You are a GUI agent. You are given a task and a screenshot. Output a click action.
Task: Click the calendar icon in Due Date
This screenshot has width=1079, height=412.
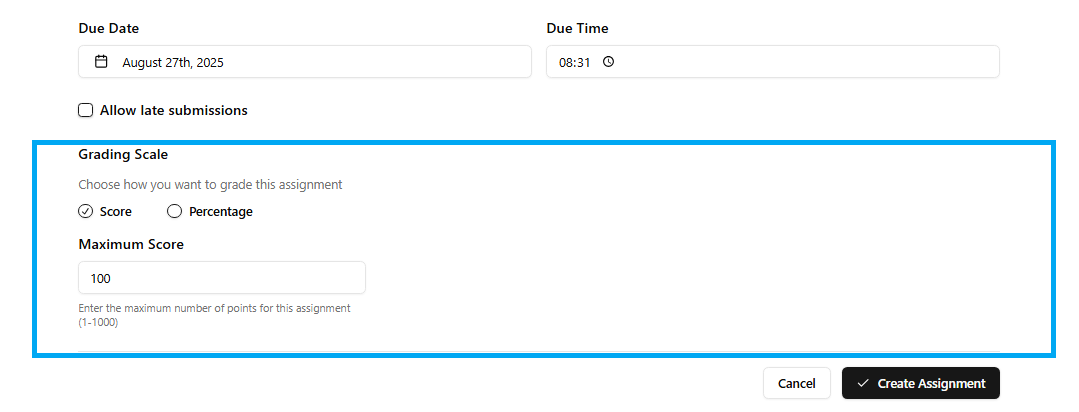(x=101, y=62)
